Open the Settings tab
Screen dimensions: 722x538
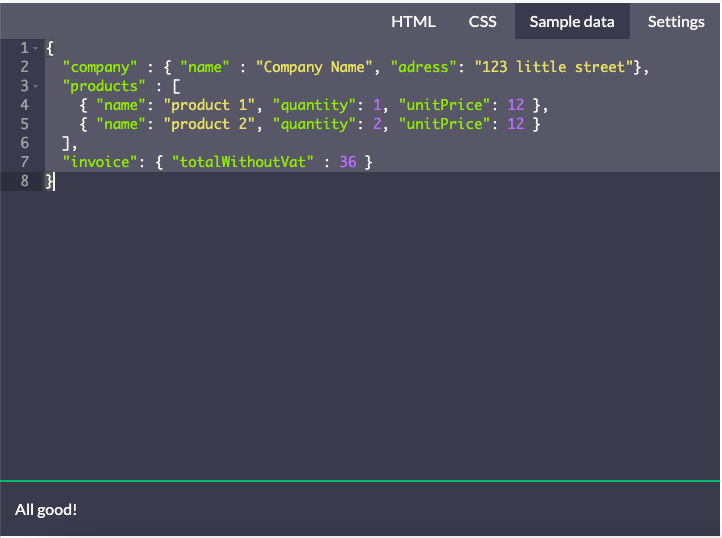coord(675,22)
